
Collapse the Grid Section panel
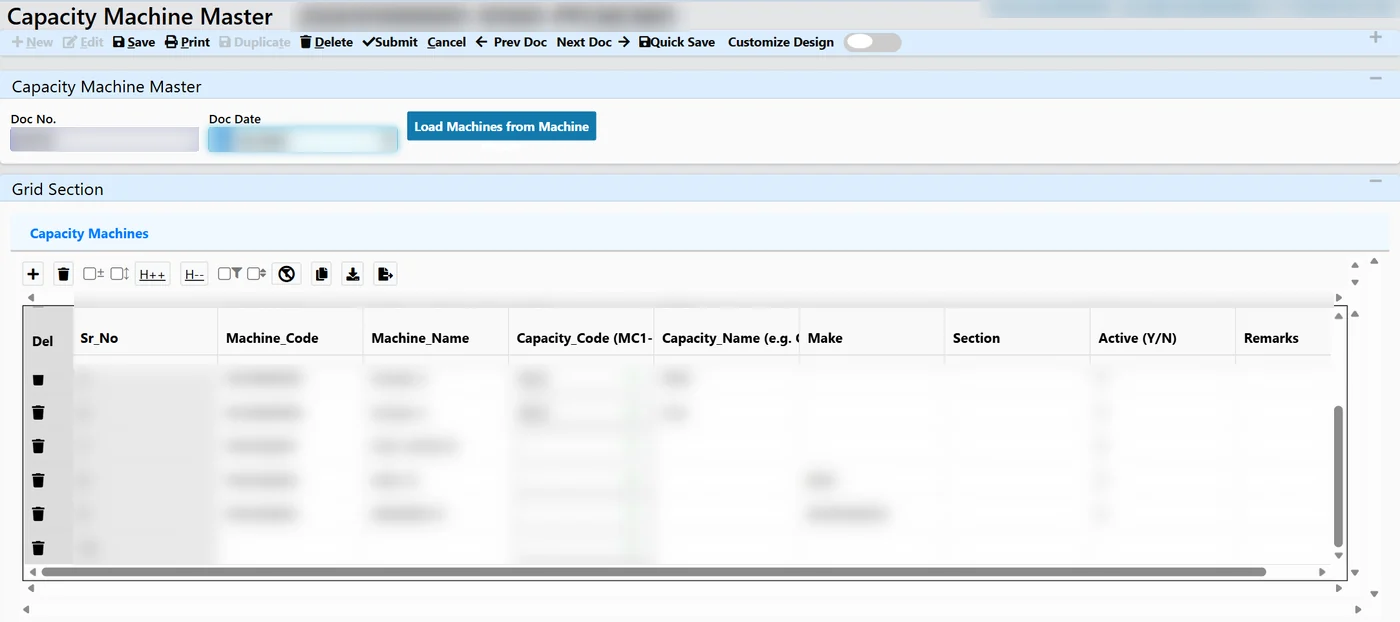pos(1375,181)
